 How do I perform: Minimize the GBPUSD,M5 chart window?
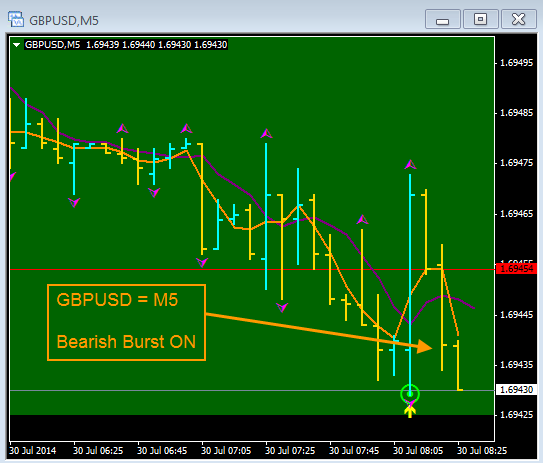(443, 19)
